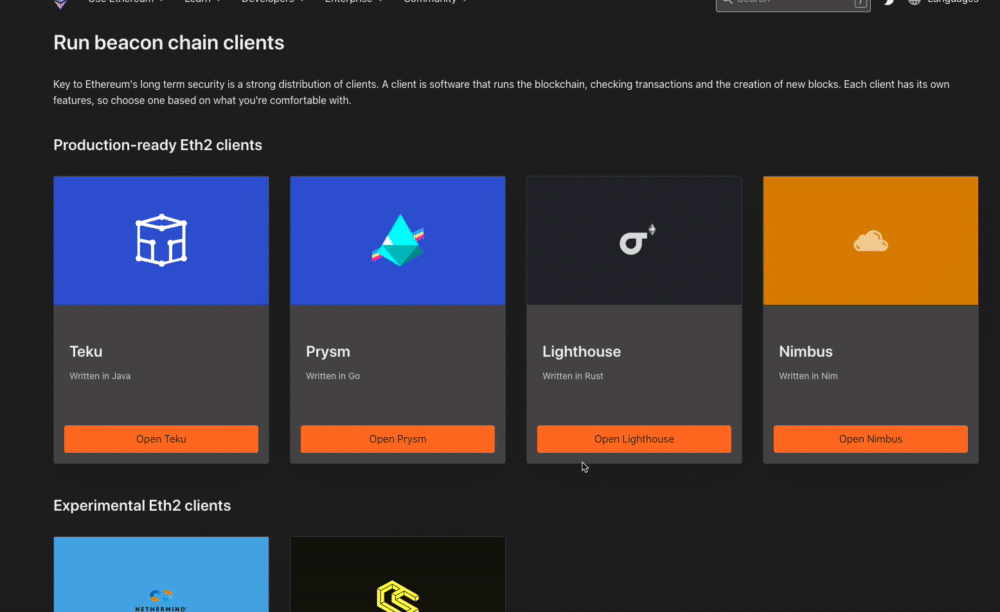Click the paragraph about Ethereum's long term security

pos(501,92)
